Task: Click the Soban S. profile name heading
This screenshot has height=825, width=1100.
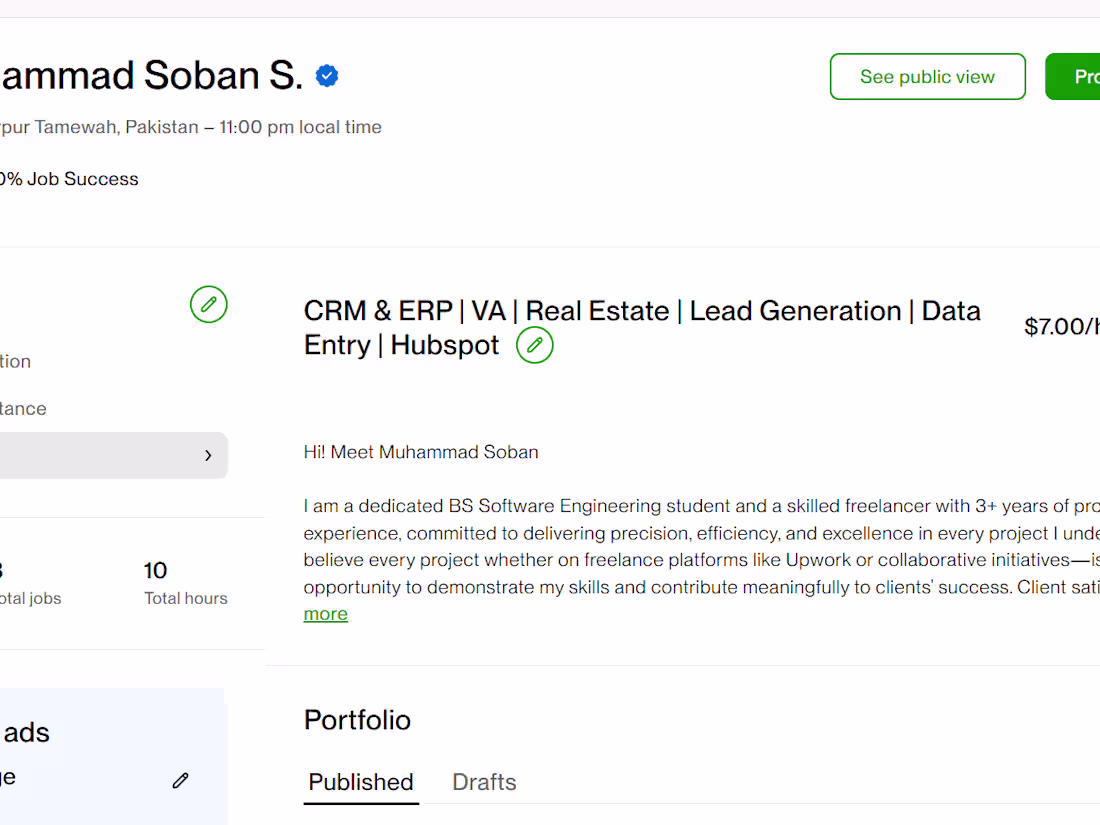Action: tap(150, 76)
